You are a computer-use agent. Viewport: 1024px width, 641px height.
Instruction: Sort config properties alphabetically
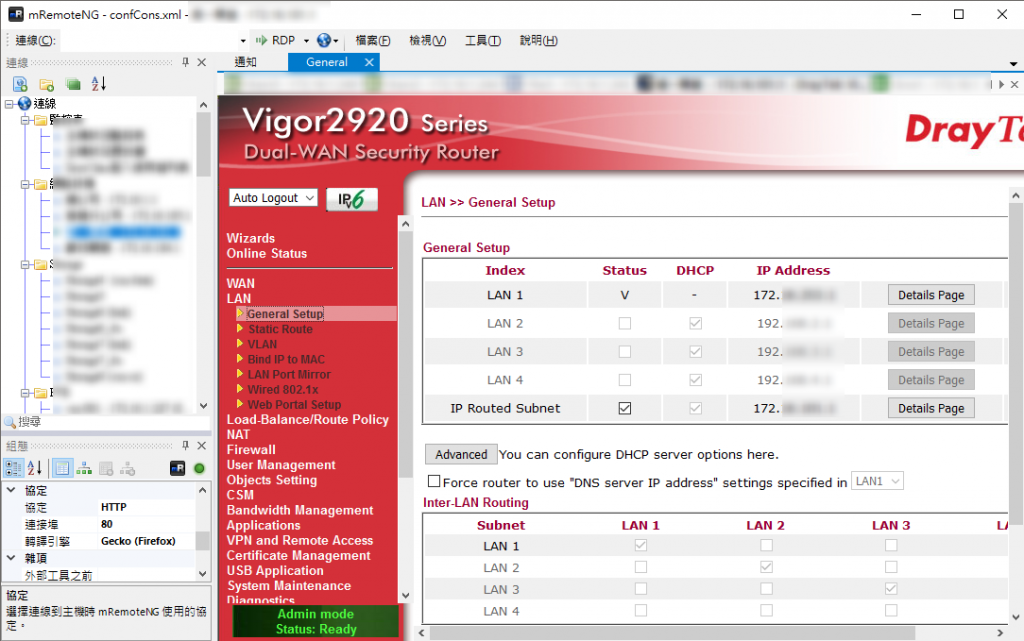coord(35,468)
